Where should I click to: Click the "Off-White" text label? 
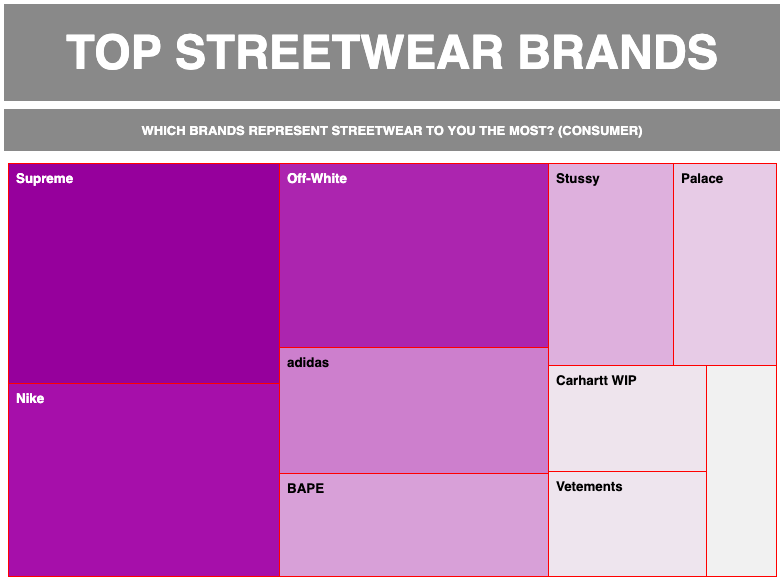coord(317,179)
